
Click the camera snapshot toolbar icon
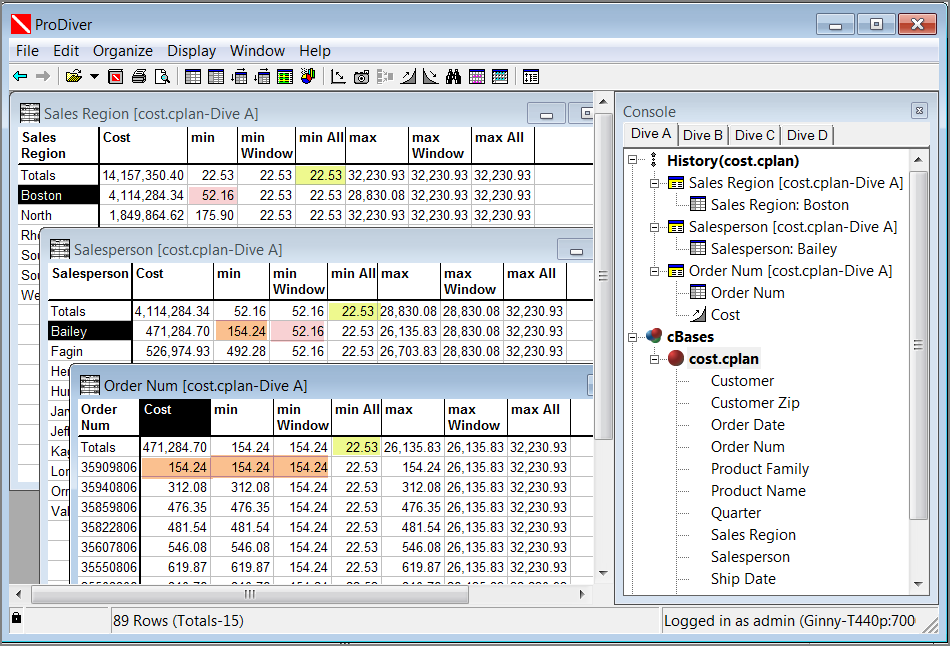pyautogui.click(x=361, y=76)
